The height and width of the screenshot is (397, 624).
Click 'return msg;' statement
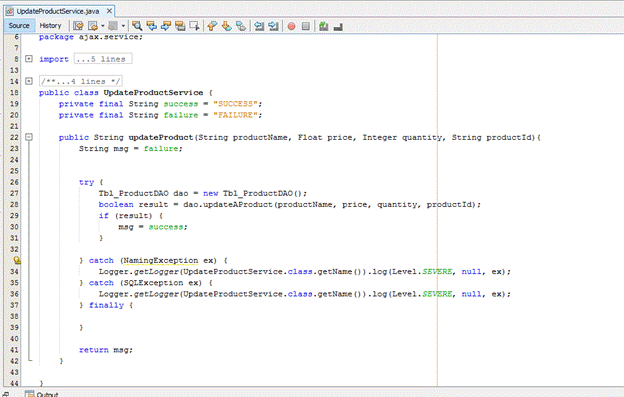(106, 350)
